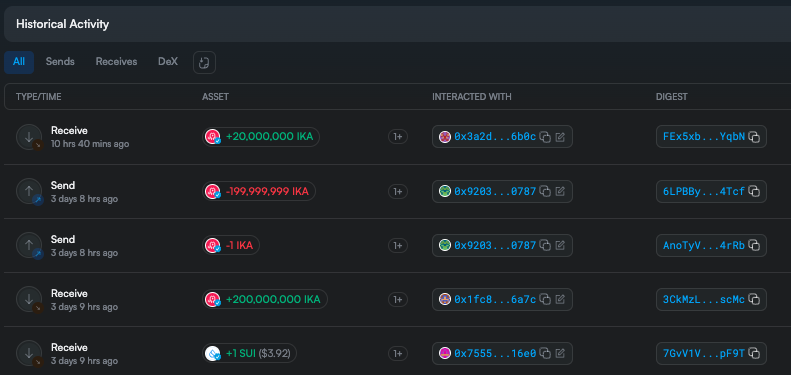791x375 pixels.
Task: Click the refresh icon beside DeX tab
Action: tap(204, 63)
